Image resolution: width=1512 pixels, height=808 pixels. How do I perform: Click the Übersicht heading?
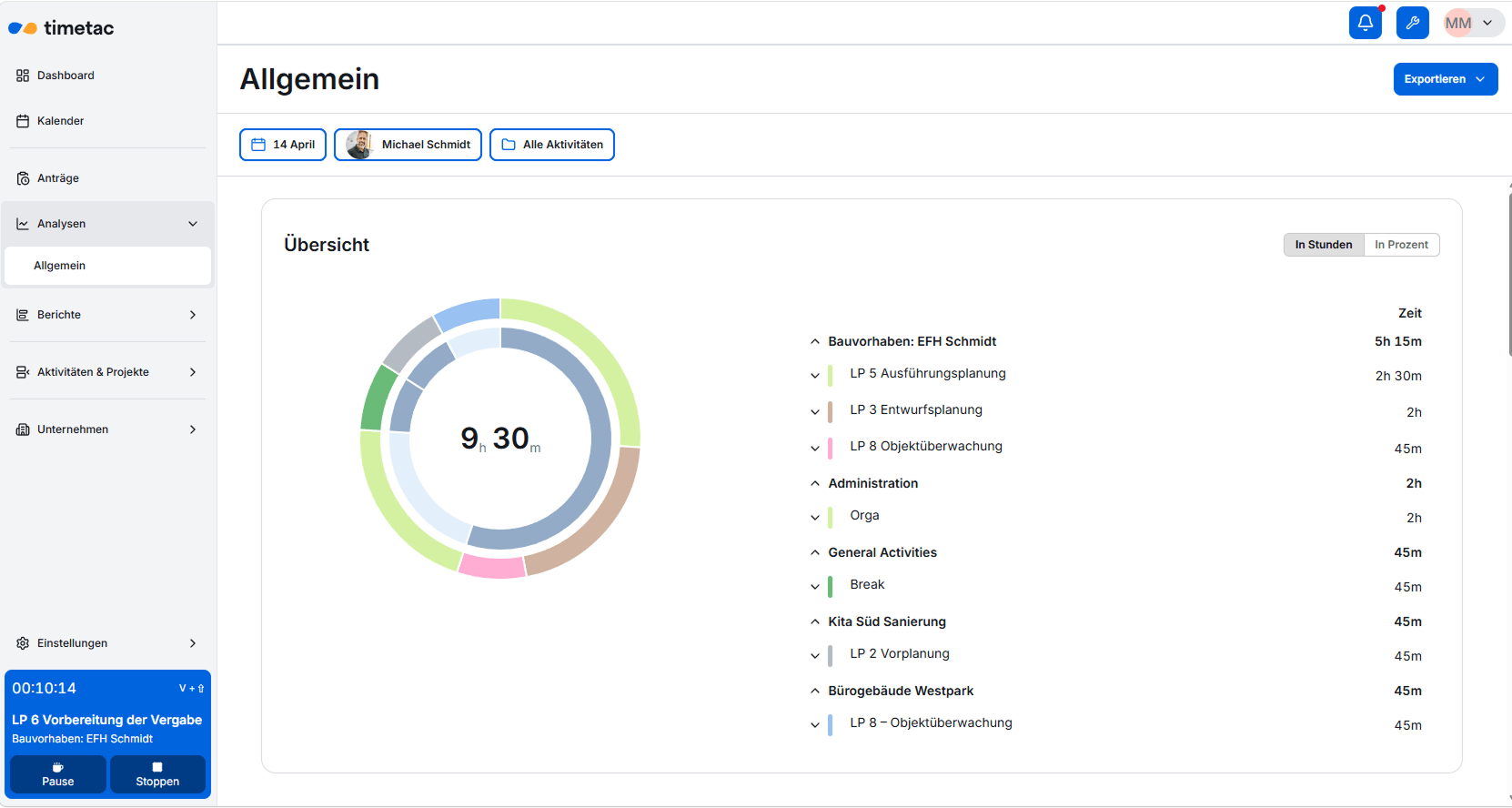coord(327,245)
